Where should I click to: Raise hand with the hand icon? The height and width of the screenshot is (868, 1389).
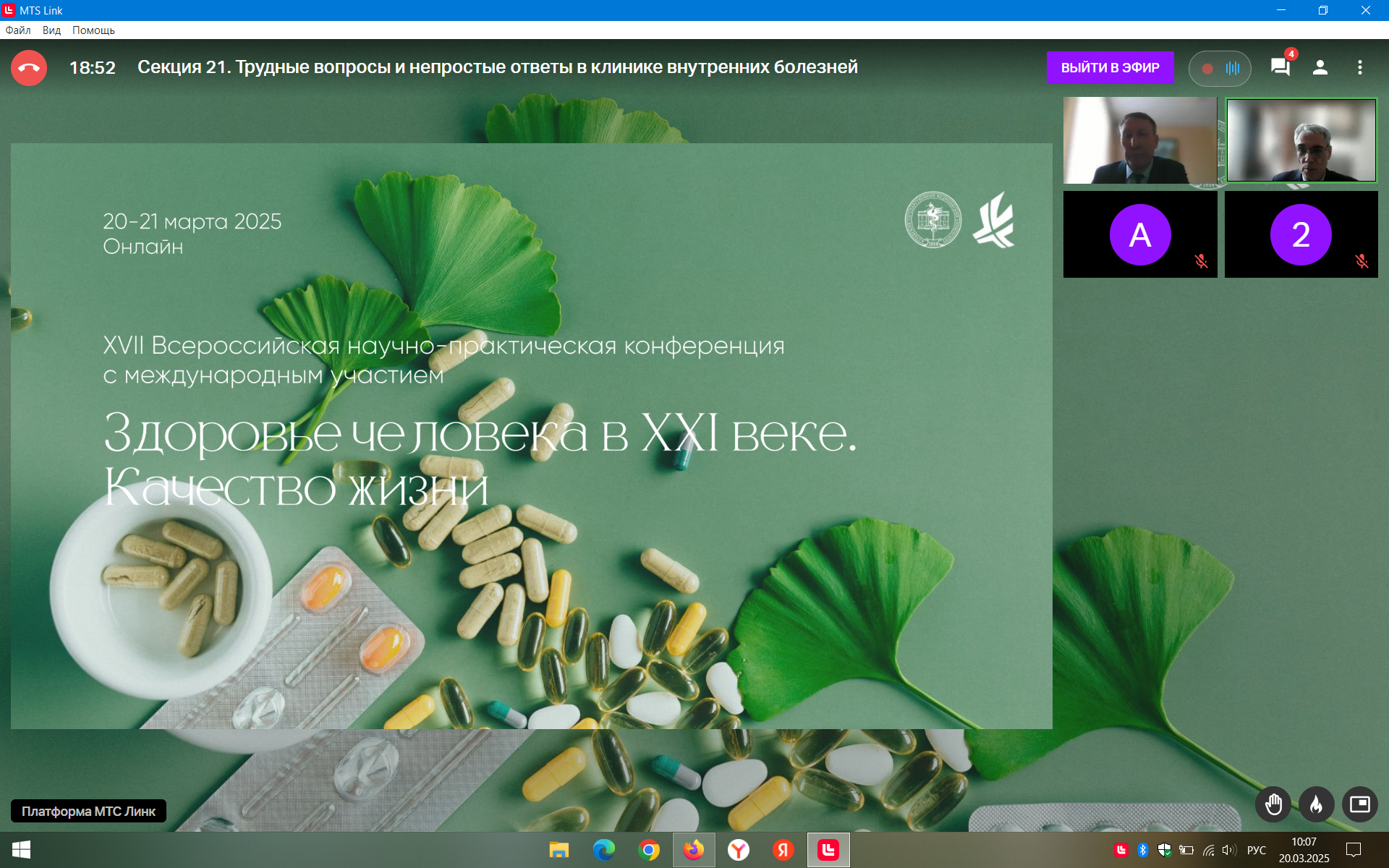1273,804
